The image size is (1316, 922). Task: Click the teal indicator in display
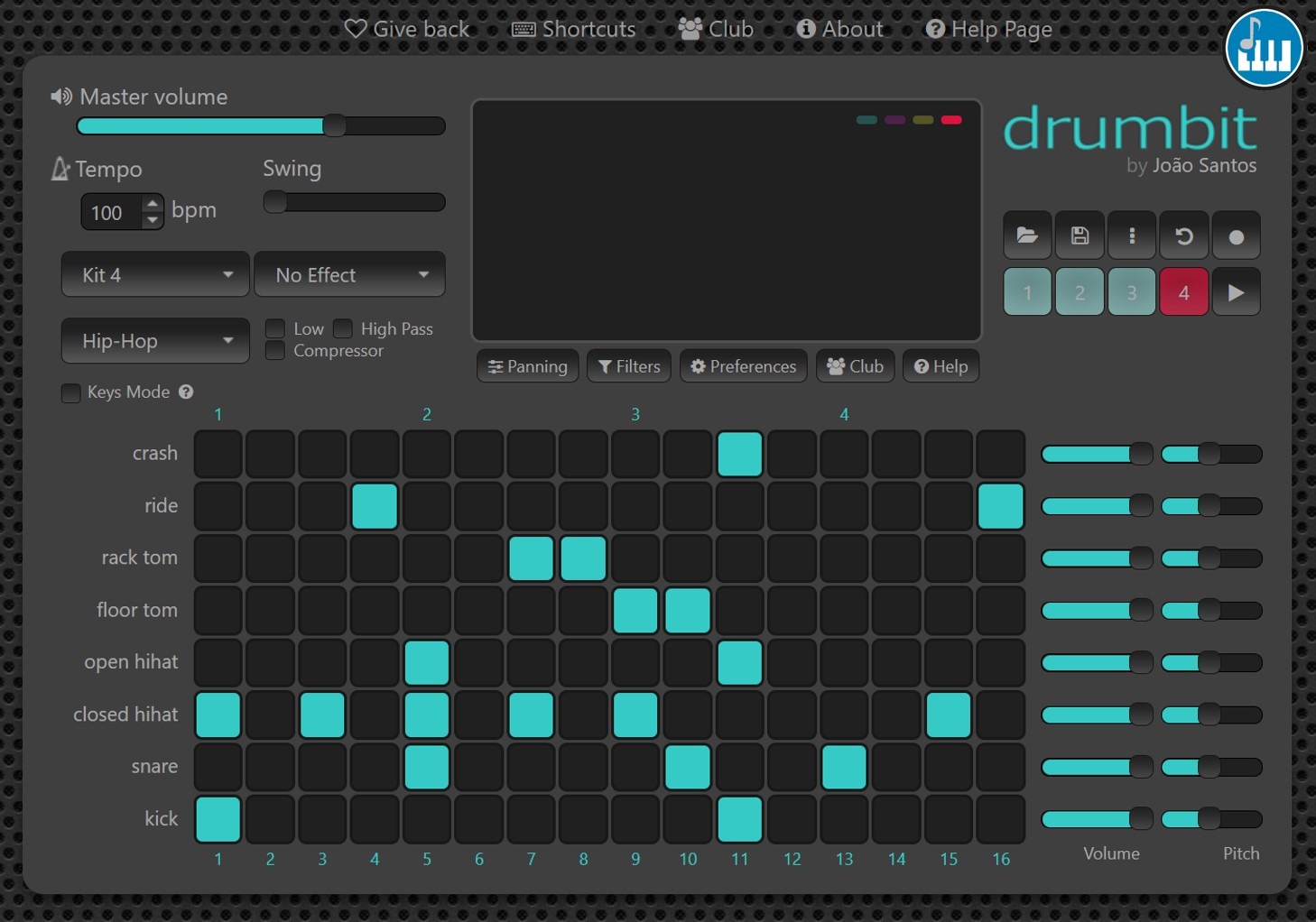pyautogui.click(x=867, y=120)
